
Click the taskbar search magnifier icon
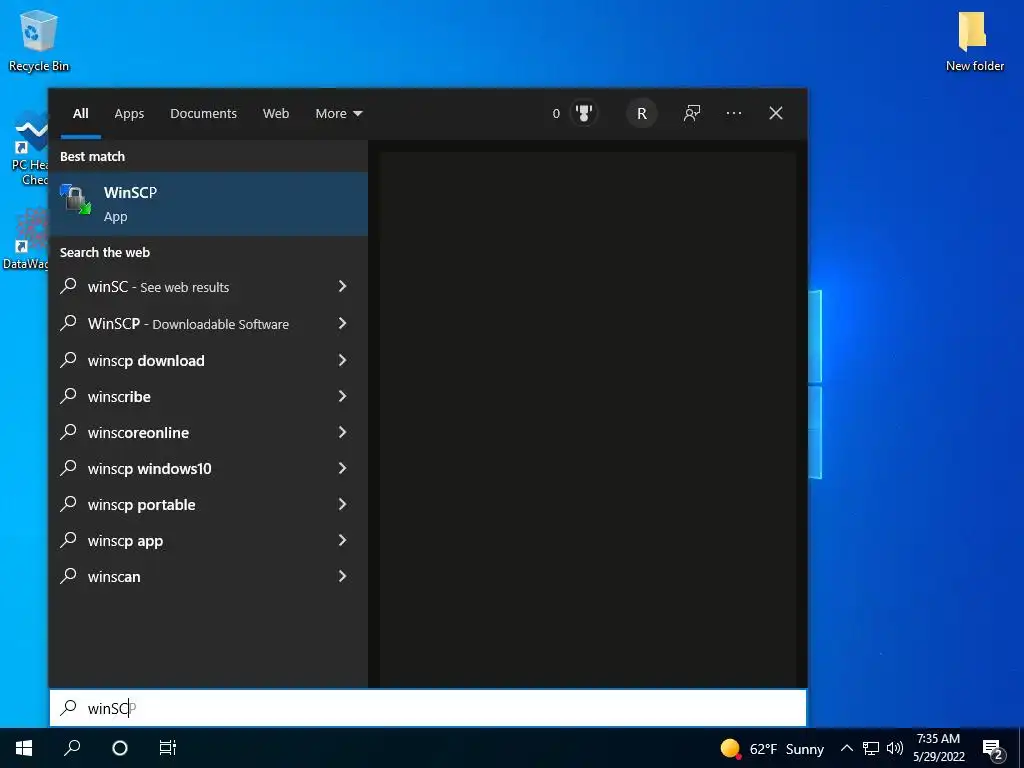72,748
